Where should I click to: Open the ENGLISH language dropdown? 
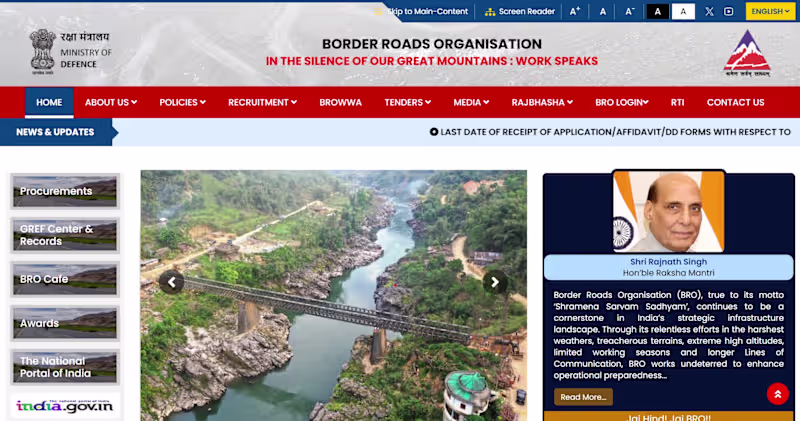point(770,11)
